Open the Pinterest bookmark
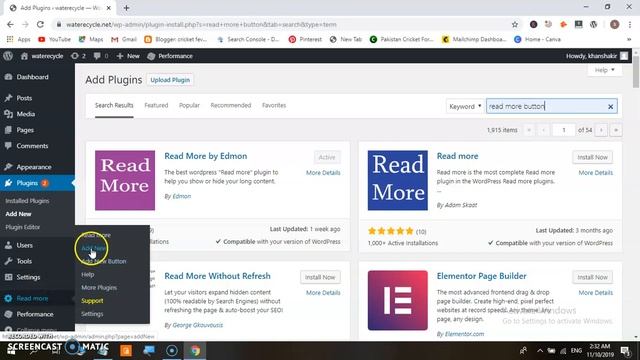Image resolution: width=640 pixels, height=360 pixels. coord(305,39)
